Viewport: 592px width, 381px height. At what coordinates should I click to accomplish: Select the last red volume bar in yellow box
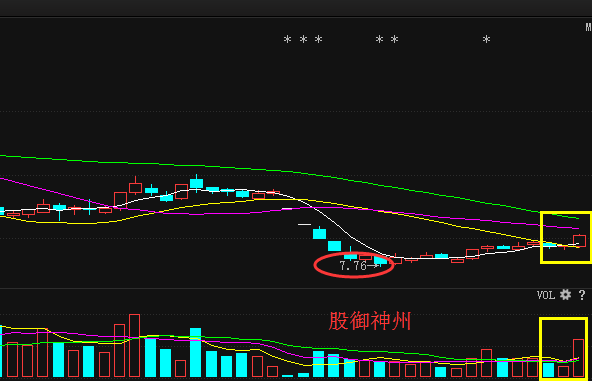579,358
